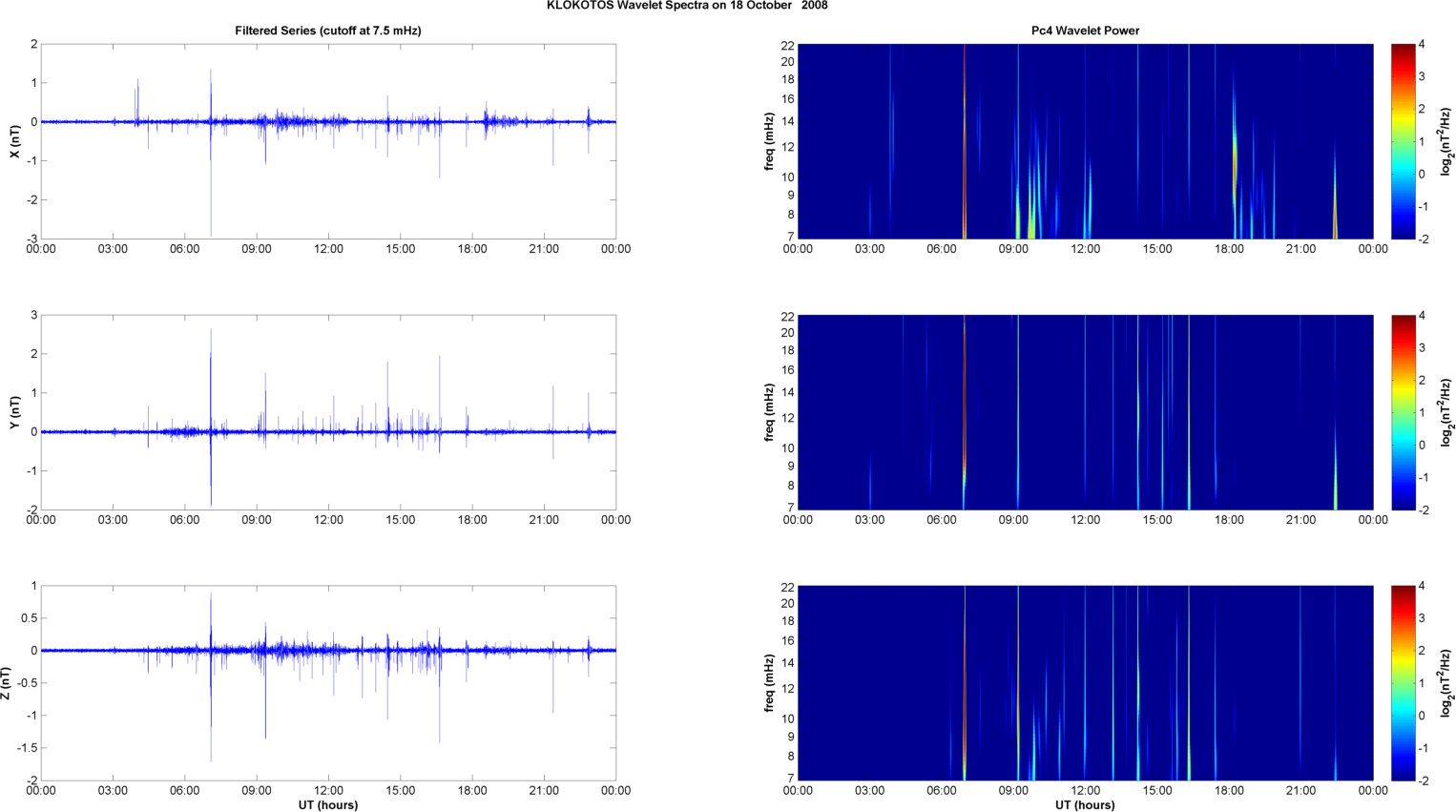Click the X (nT) axis label
Screen dimensions: 1456x812
[x=14, y=141]
